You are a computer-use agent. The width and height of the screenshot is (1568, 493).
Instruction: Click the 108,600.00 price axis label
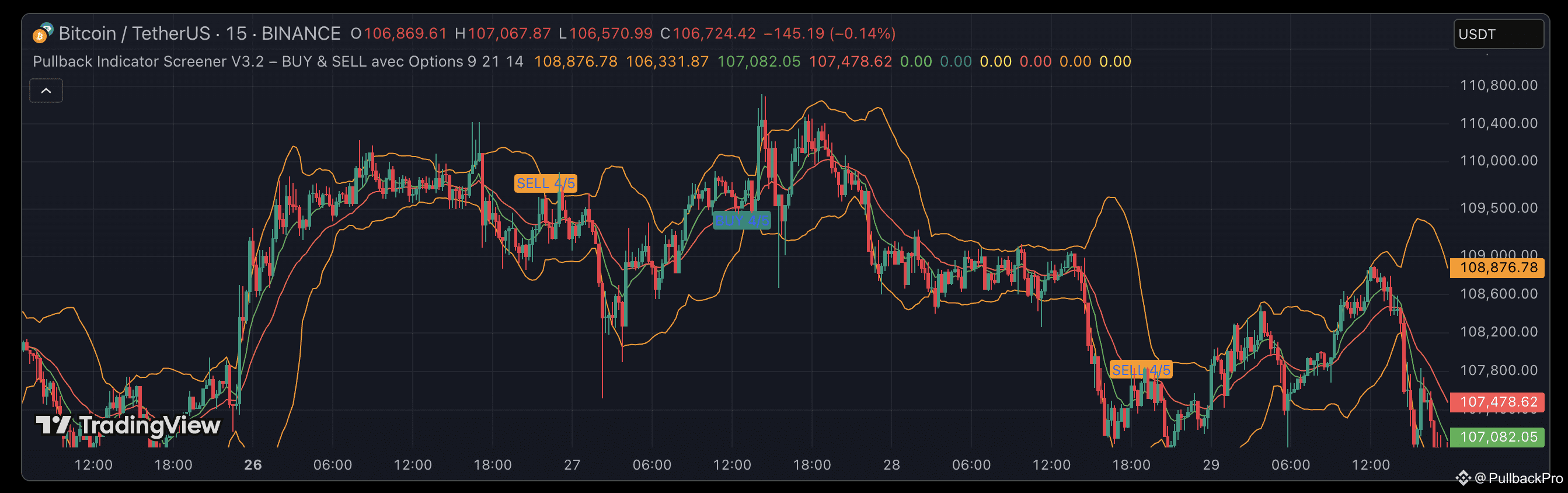(1499, 294)
